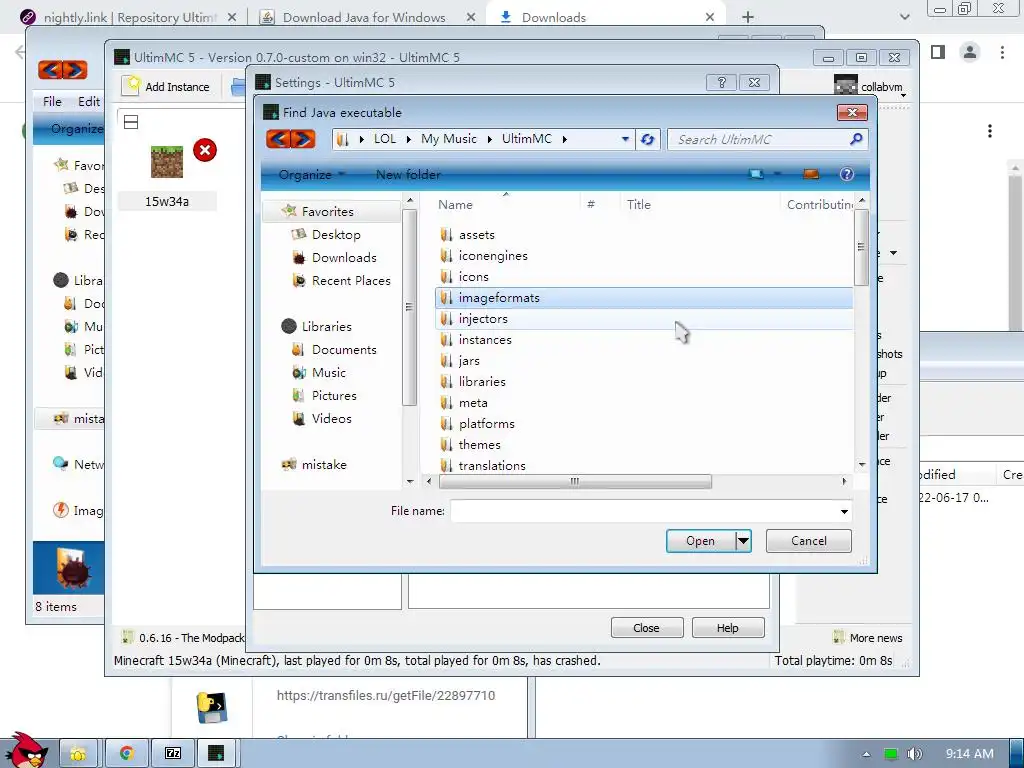The width and height of the screenshot is (1024, 768).
Task: Click the Open button's split dropdown arrow
Action: click(x=743, y=541)
